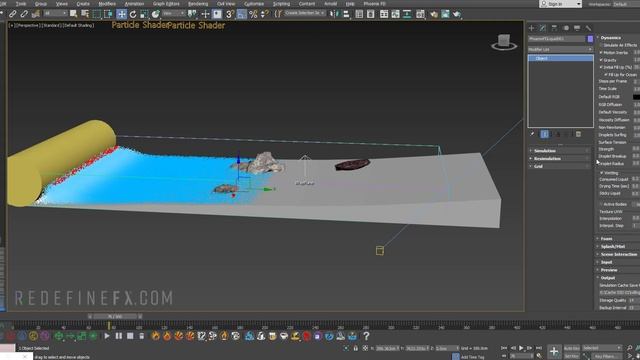Image resolution: width=640 pixels, height=360 pixels.
Task: Open the Modifiers menu
Action: click(x=107, y=4)
